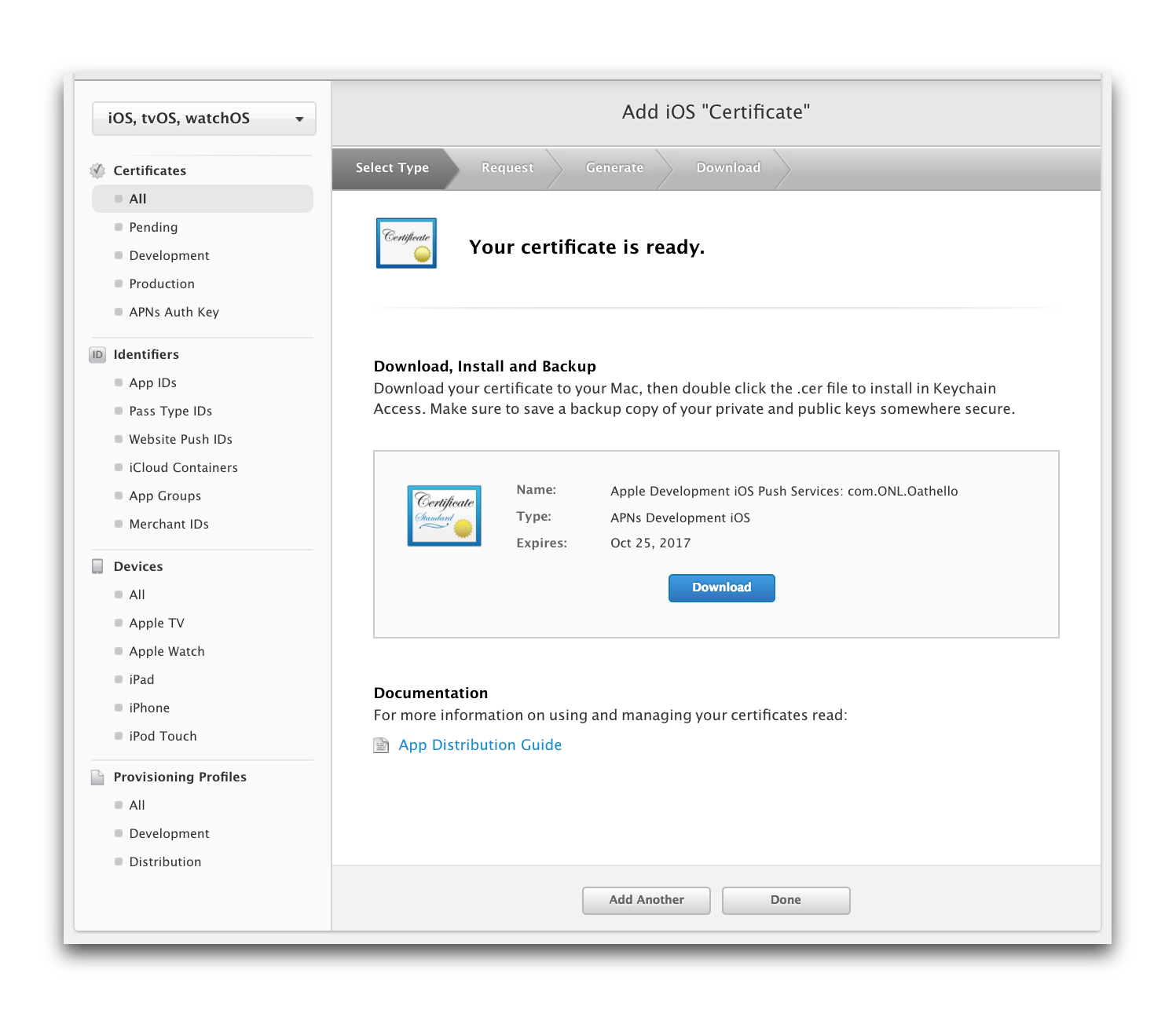
Task: Go to the Select Type step
Action: (x=392, y=168)
